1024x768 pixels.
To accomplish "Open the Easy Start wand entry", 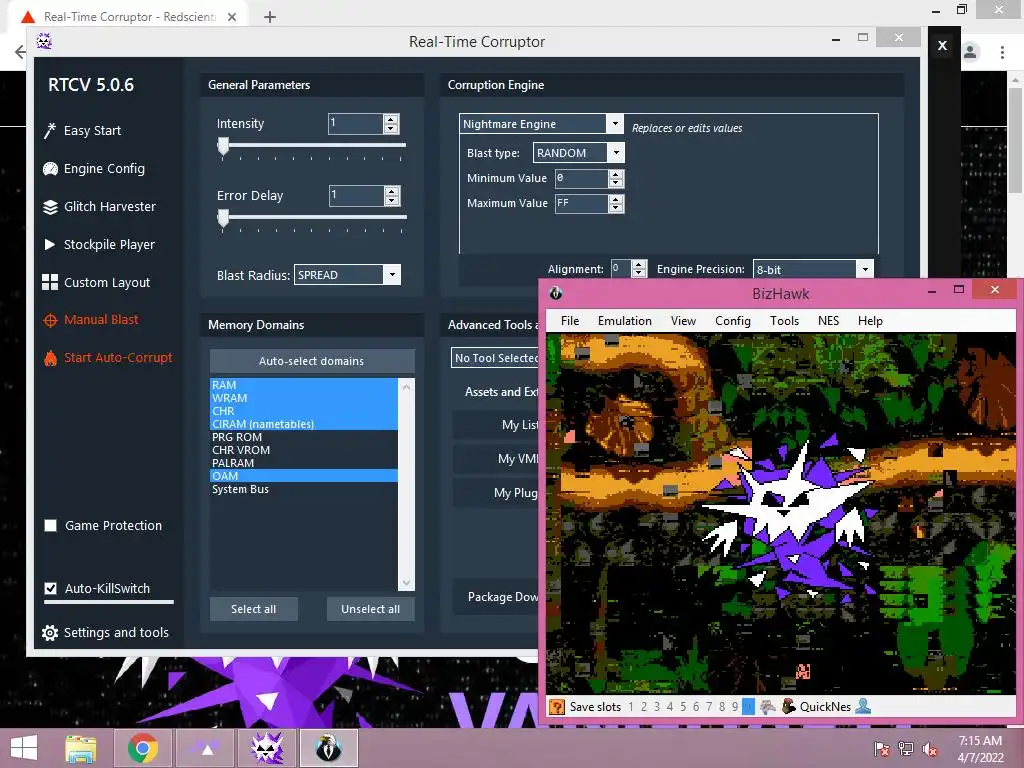I will 82,131.
